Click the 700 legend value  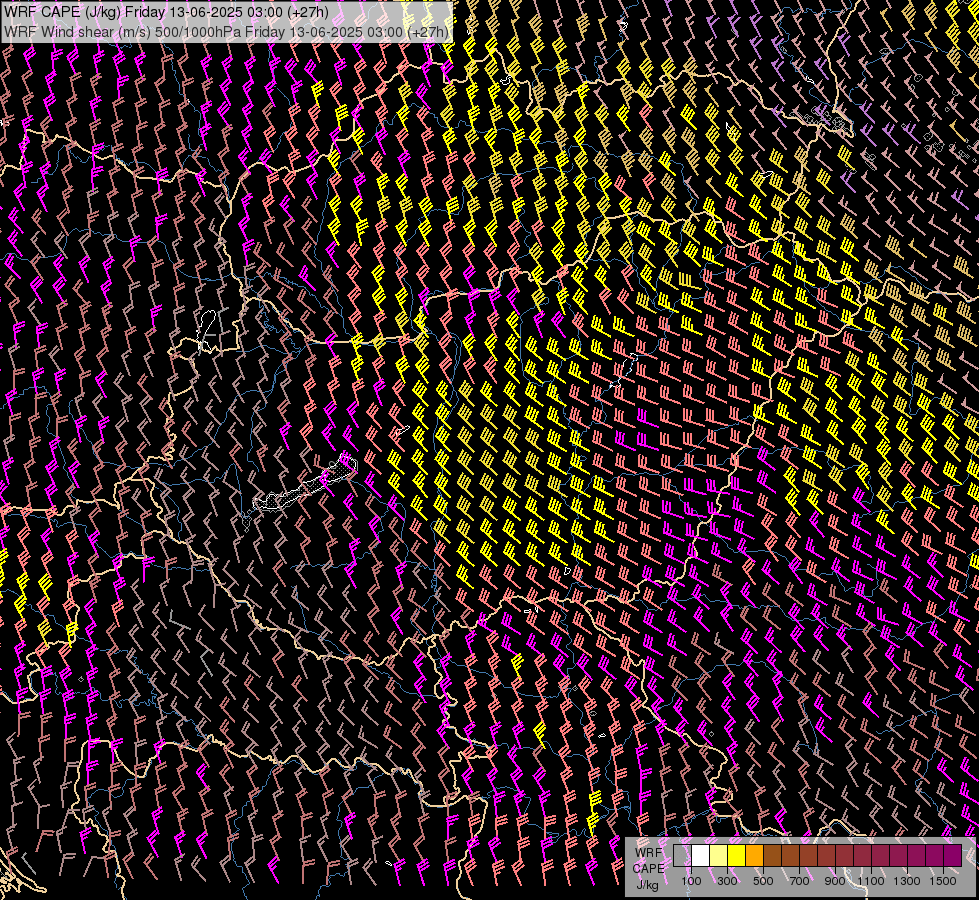pos(799,881)
